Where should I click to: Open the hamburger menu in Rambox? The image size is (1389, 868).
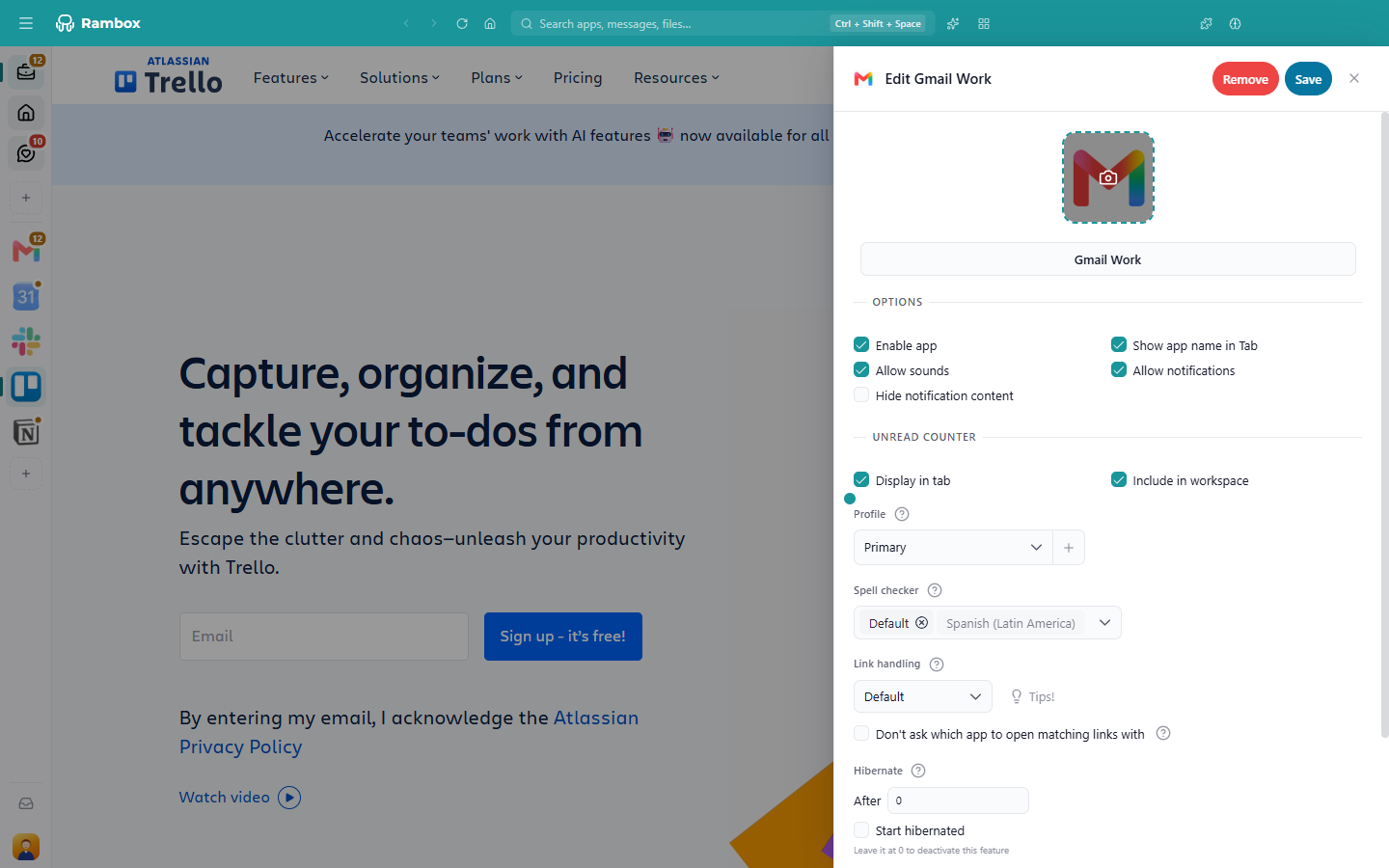click(x=26, y=23)
